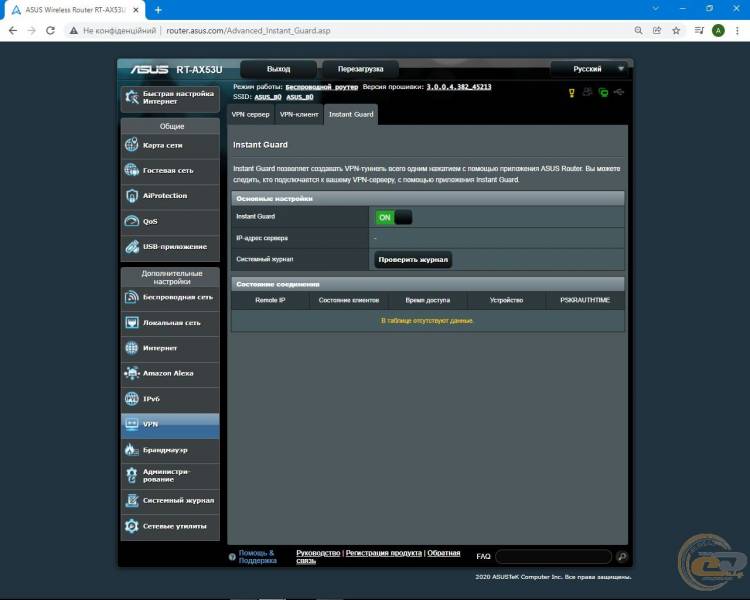This screenshot has height=600, width=750.
Task: Open the Quick Internet Setup icon
Action: click(132, 97)
